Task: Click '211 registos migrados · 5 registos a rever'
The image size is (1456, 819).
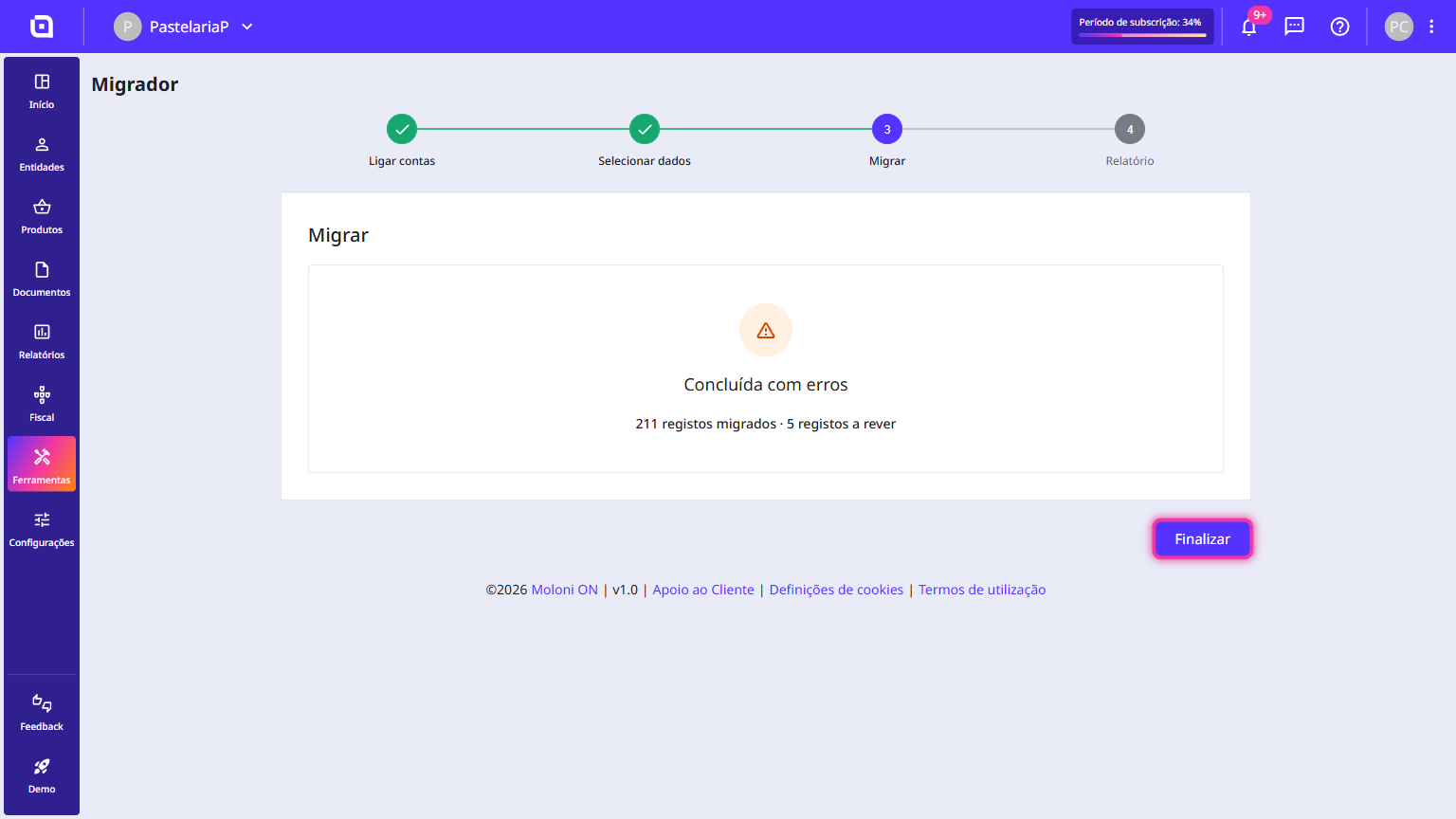Action: click(766, 424)
